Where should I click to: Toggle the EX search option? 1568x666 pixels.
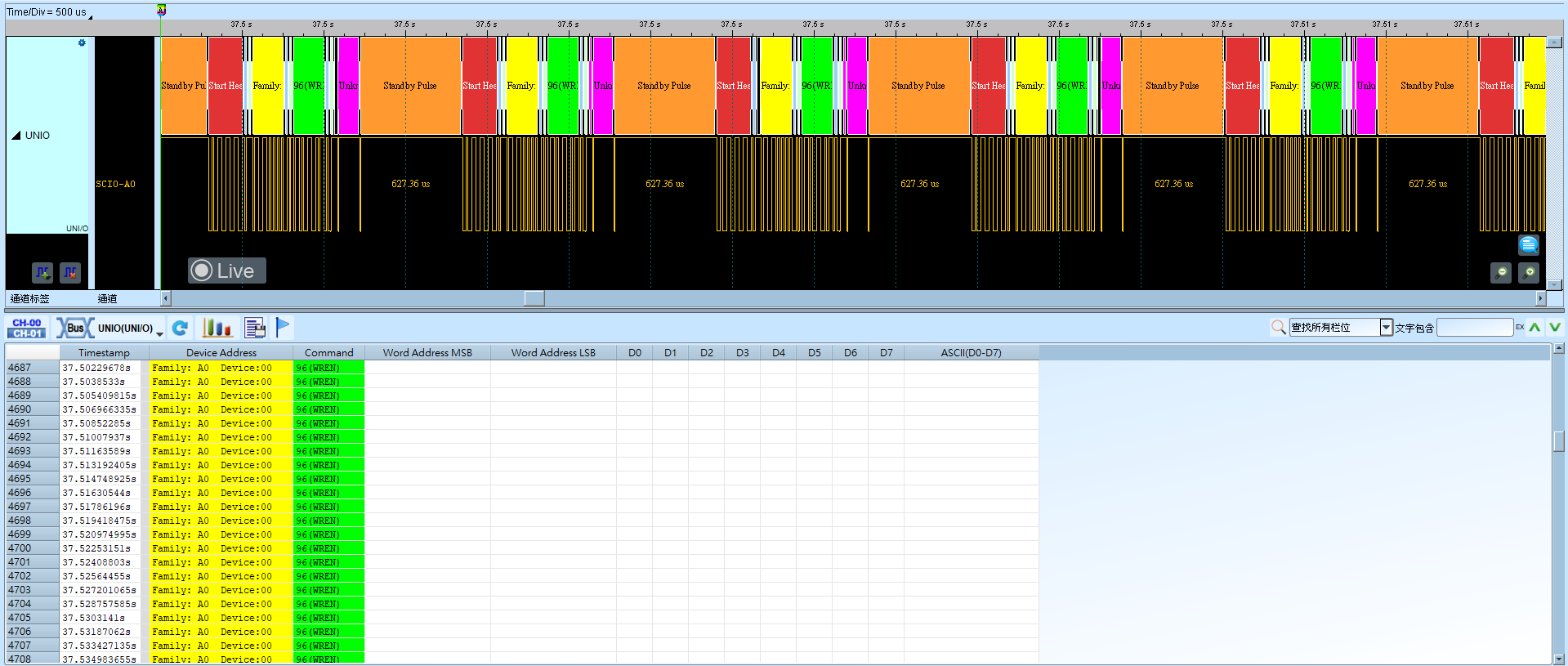click(x=1520, y=328)
